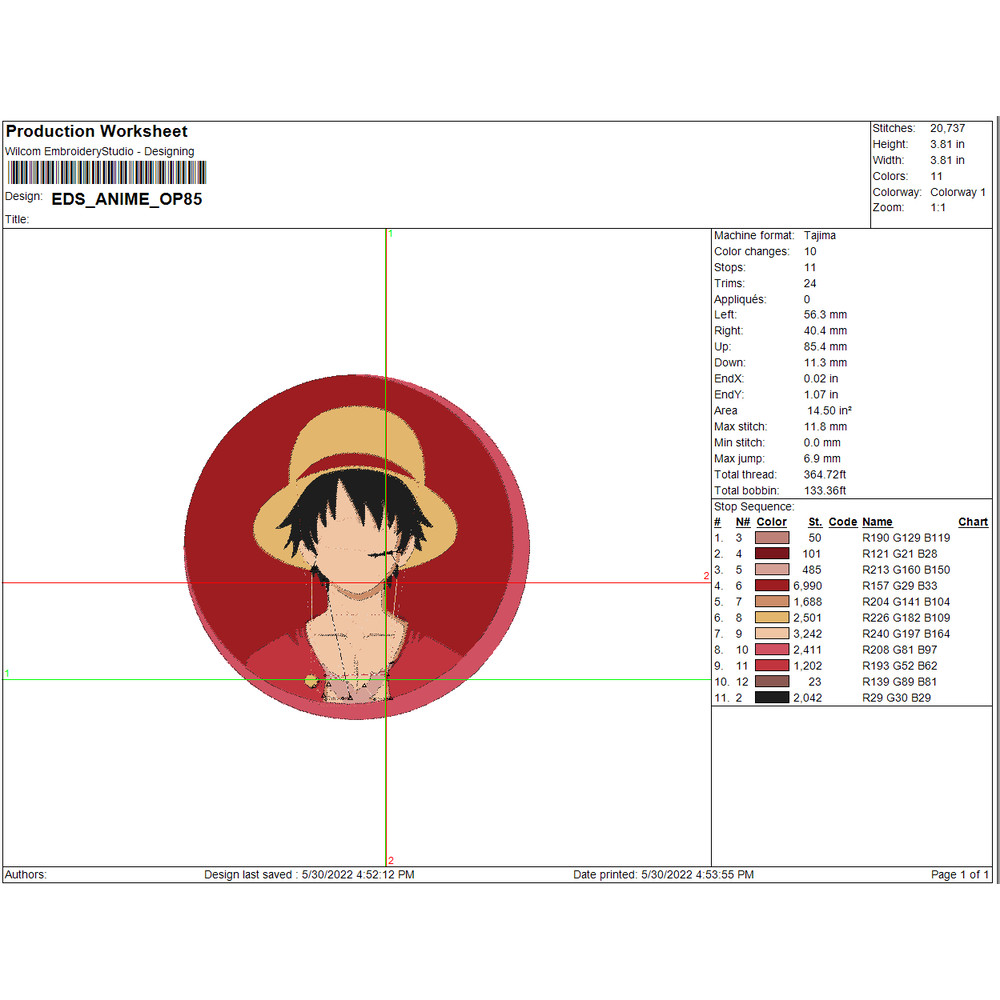The width and height of the screenshot is (1000, 1000).
Task: Click the brown swatch for stop 10
Action: pyautogui.click(x=771, y=681)
